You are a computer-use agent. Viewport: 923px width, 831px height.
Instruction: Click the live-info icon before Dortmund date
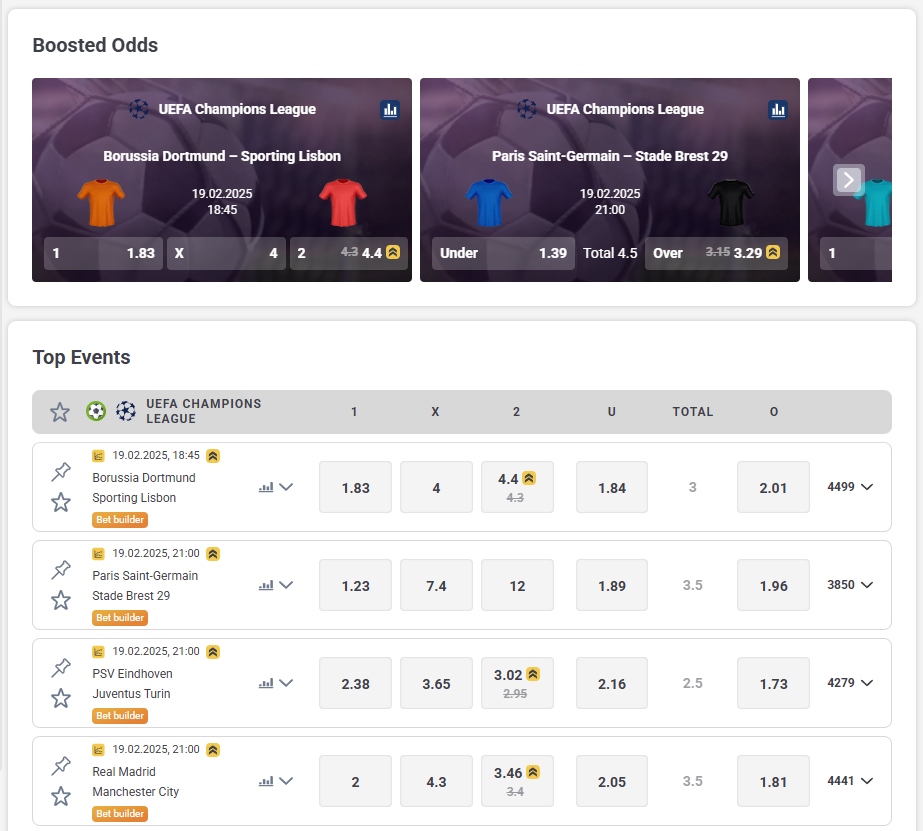pyautogui.click(x=98, y=456)
